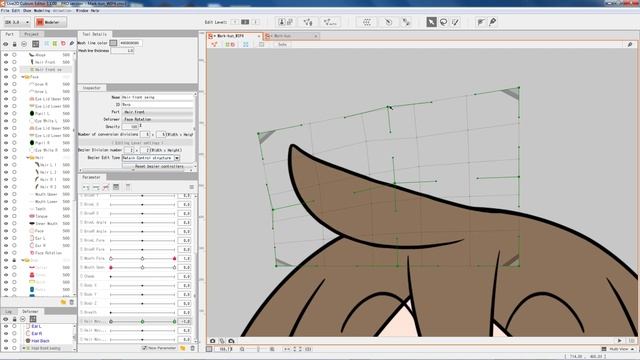Click the new folder icon in Part panel
Screen dimensions: 640x360
pyautogui.click(x=63, y=302)
